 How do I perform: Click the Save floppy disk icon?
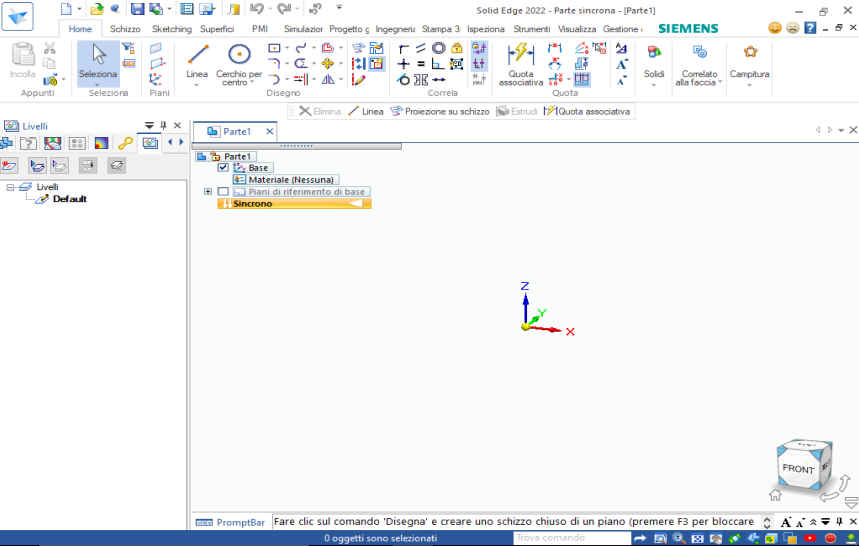[x=137, y=9]
